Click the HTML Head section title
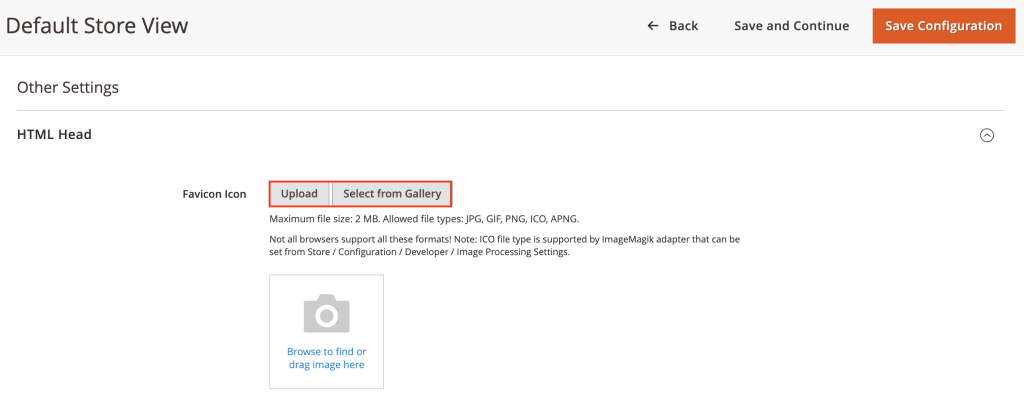The width and height of the screenshot is (1024, 401). (x=54, y=134)
